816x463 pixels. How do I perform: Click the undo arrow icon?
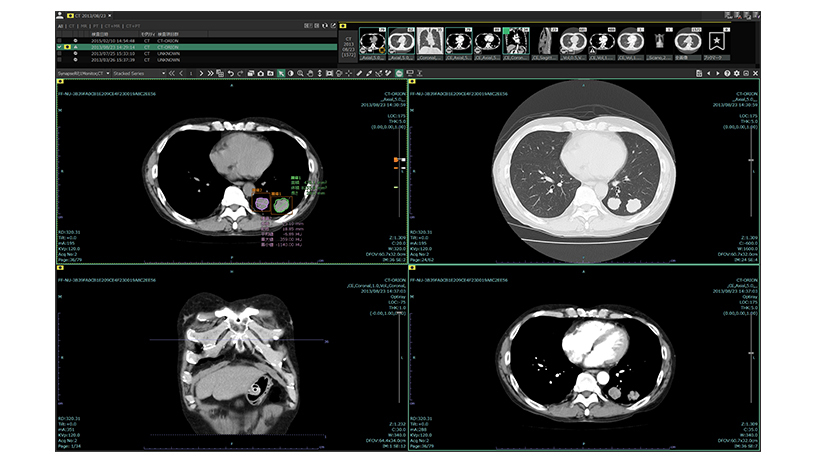[231, 73]
